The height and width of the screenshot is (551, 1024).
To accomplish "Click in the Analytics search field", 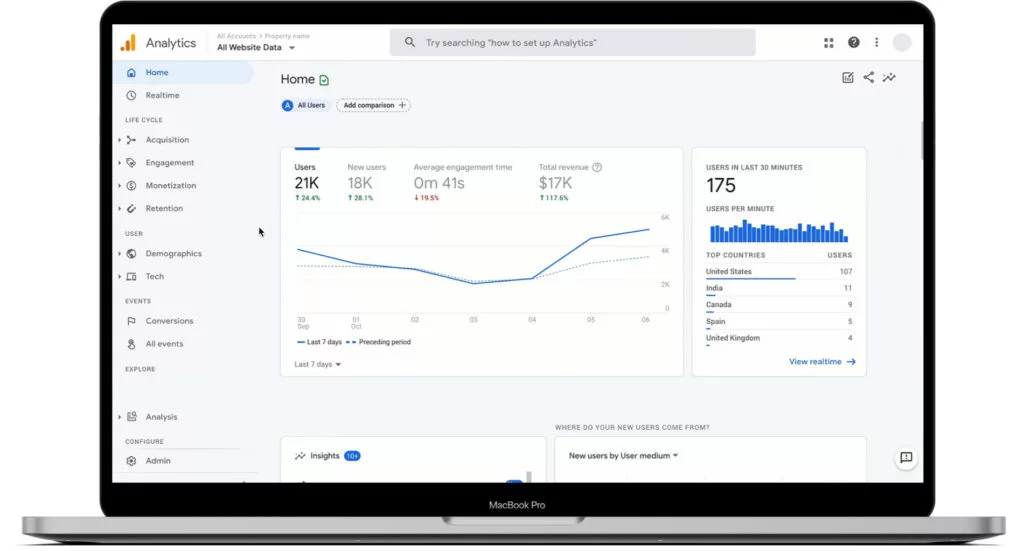I will coord(573,42).
